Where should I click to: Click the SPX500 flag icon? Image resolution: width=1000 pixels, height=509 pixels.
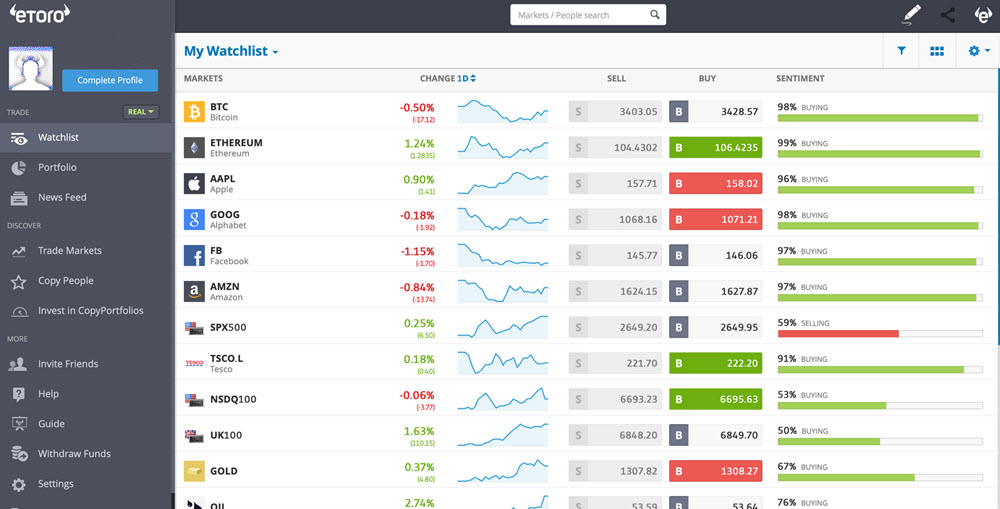195,327
